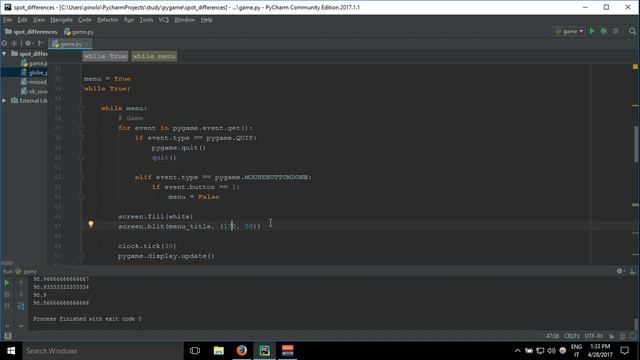Open the Tools menu
The height and width of the screenshot is (360, 640).
point(146,20)
